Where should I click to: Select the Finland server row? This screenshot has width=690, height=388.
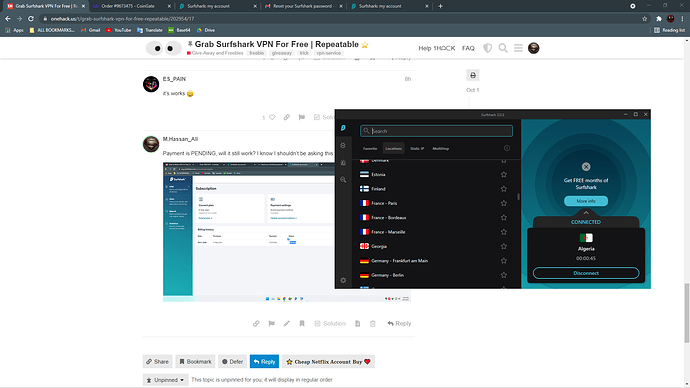[x=433, y=189]
